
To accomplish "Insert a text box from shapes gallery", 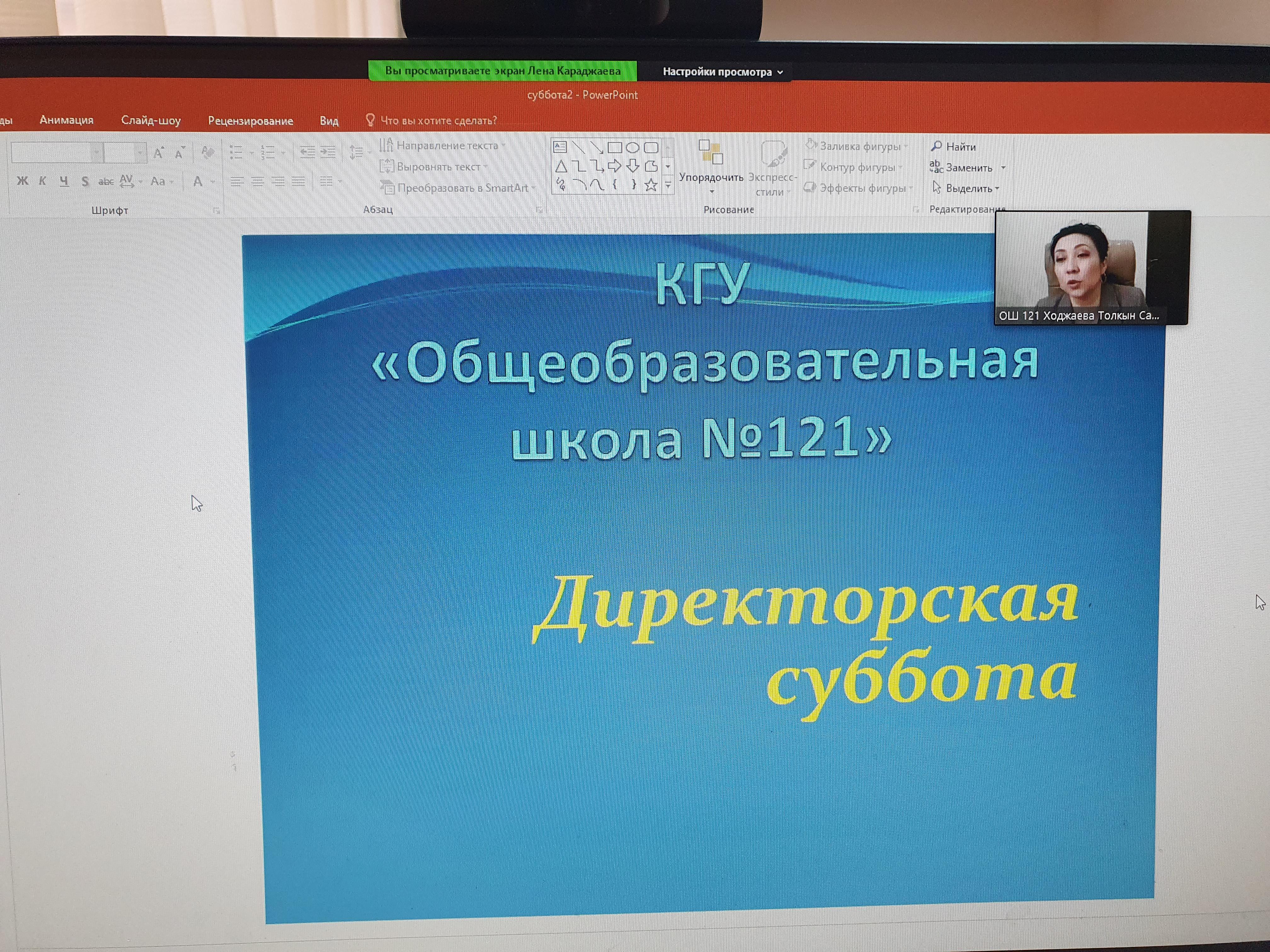I will 560,147.
